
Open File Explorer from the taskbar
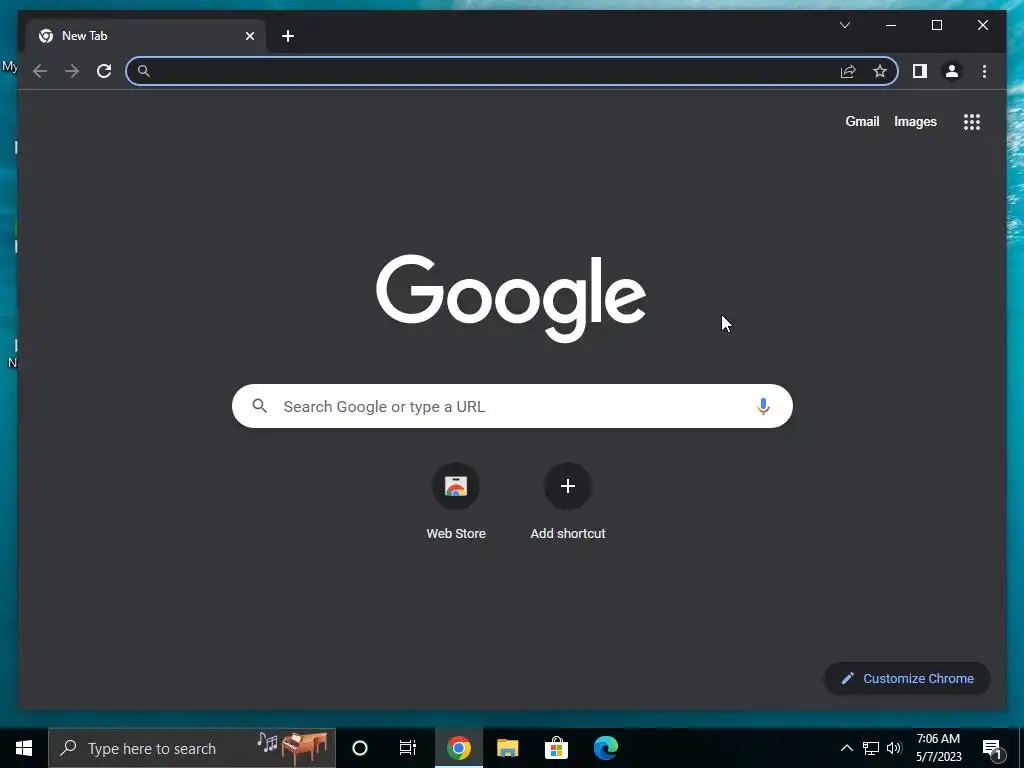[x=507, y=748]
